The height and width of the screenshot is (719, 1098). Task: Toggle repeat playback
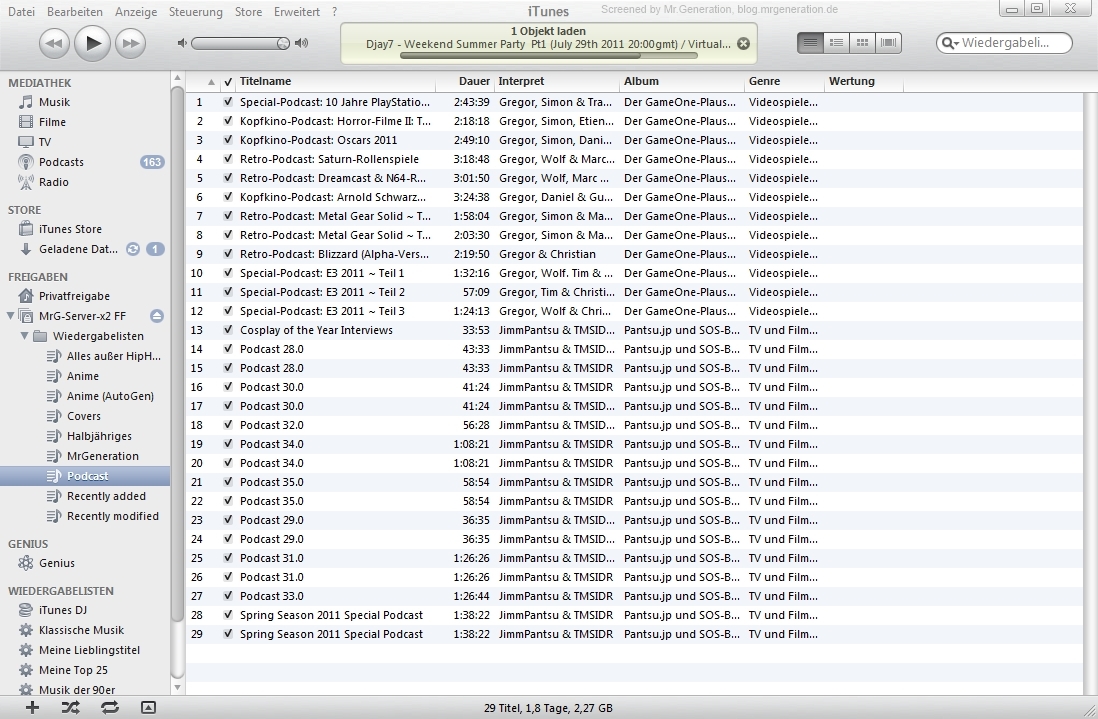point(109,708)
